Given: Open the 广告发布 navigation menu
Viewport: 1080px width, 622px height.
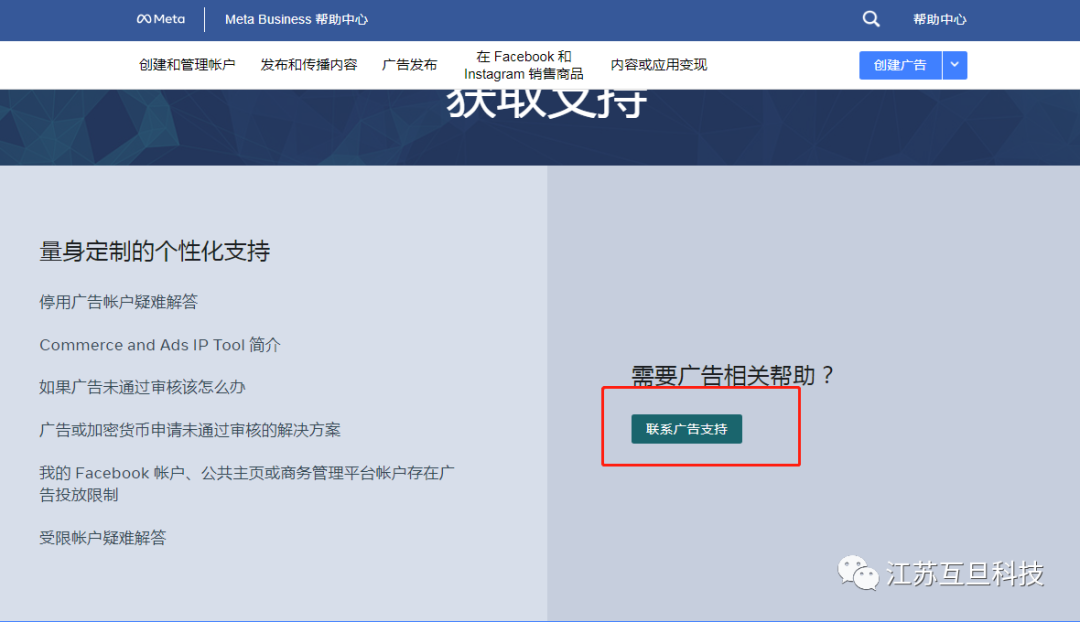Looking at the screenshot, I should [x=409, y=65].
